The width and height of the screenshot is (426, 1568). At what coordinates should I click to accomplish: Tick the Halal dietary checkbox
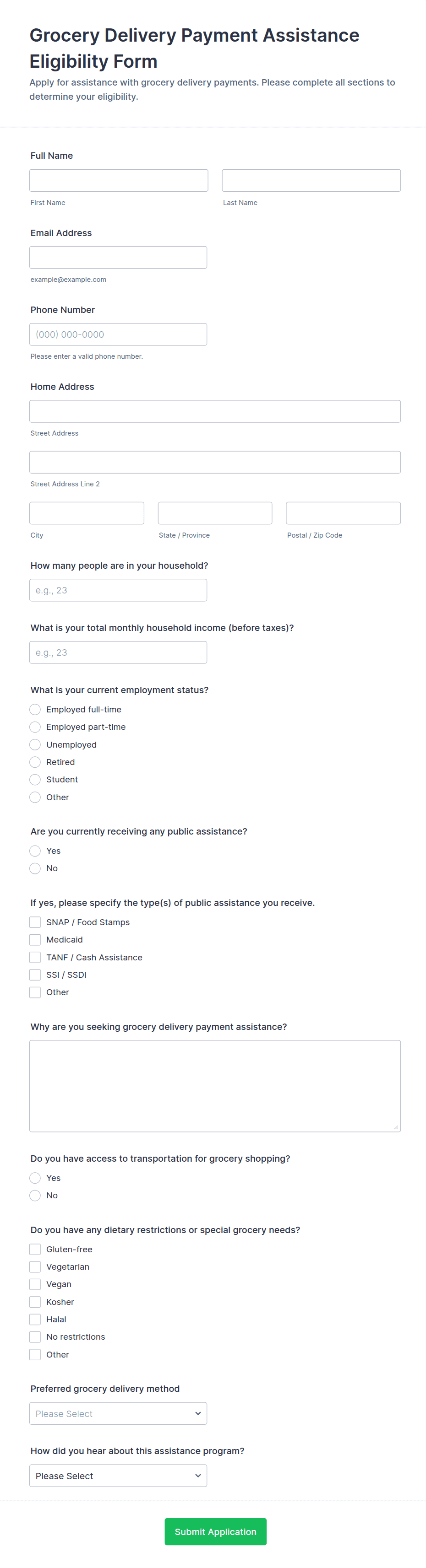tap(35, 1319)
